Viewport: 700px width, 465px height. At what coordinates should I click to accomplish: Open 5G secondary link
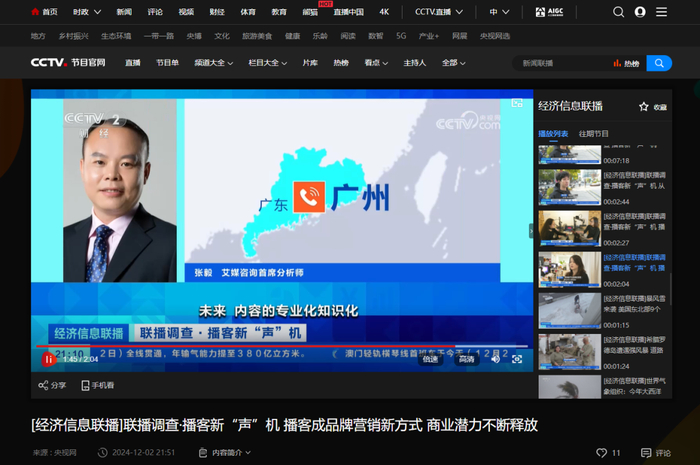401,36
